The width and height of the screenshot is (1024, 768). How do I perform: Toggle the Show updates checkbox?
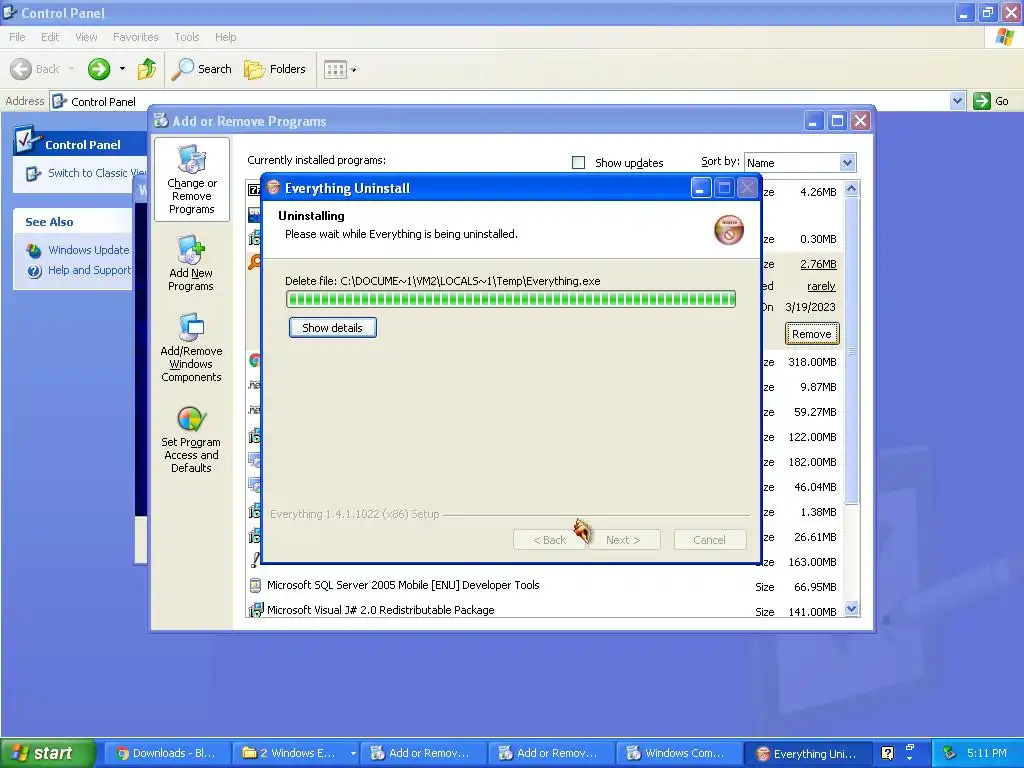pyautogui.click(x=578, y=163)
